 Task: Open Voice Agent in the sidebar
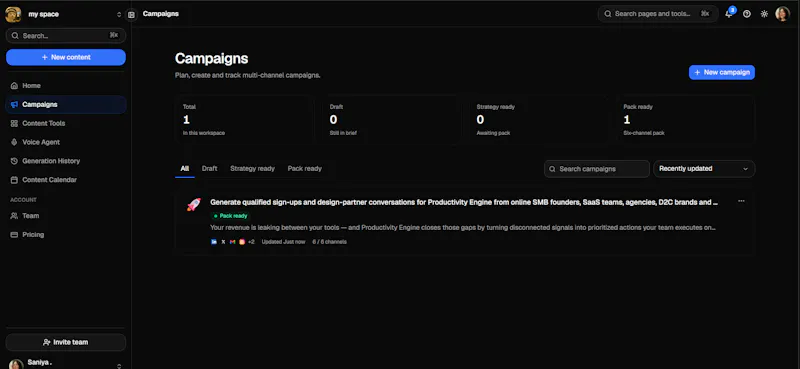(x=66, y=142)
